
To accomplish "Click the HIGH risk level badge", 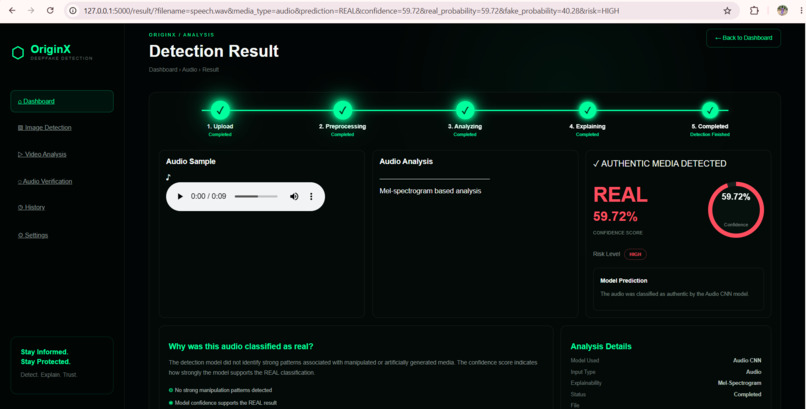I will [x=635, y=254].
